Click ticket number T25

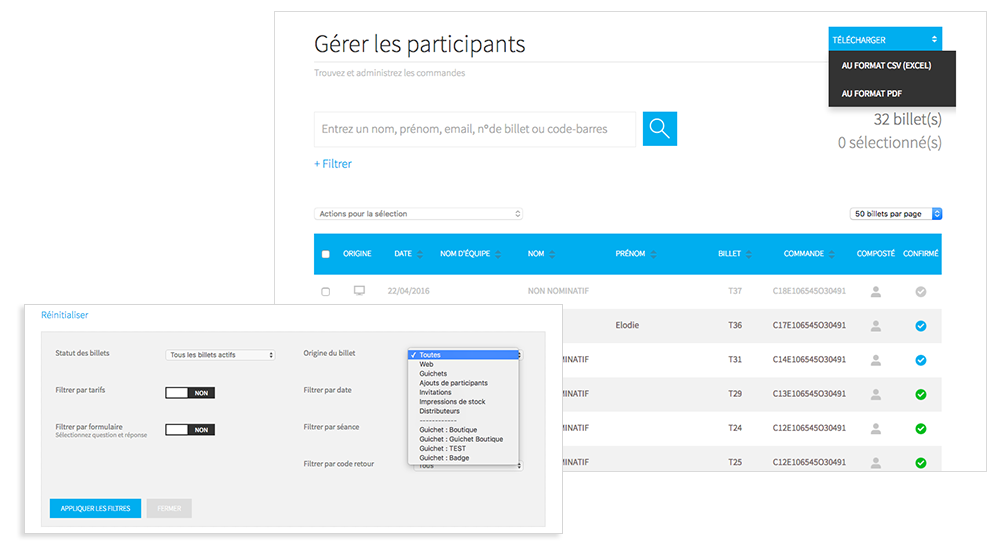tap(735, 463)
